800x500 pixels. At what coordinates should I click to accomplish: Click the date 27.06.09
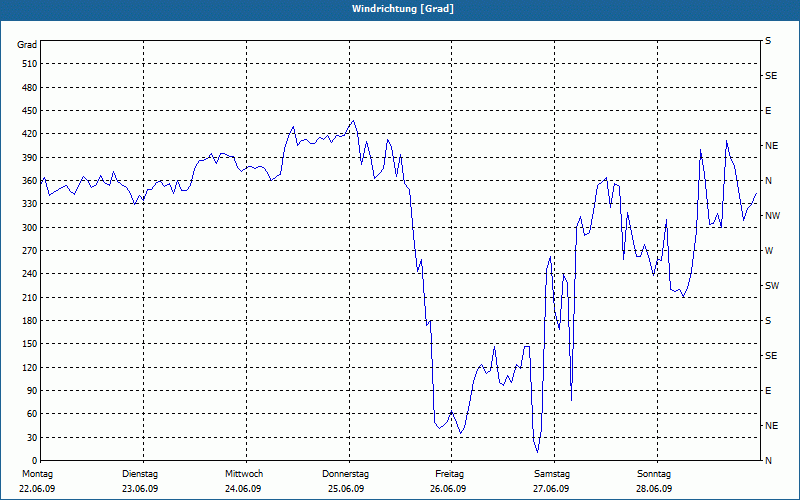click(x=551, y=489)
